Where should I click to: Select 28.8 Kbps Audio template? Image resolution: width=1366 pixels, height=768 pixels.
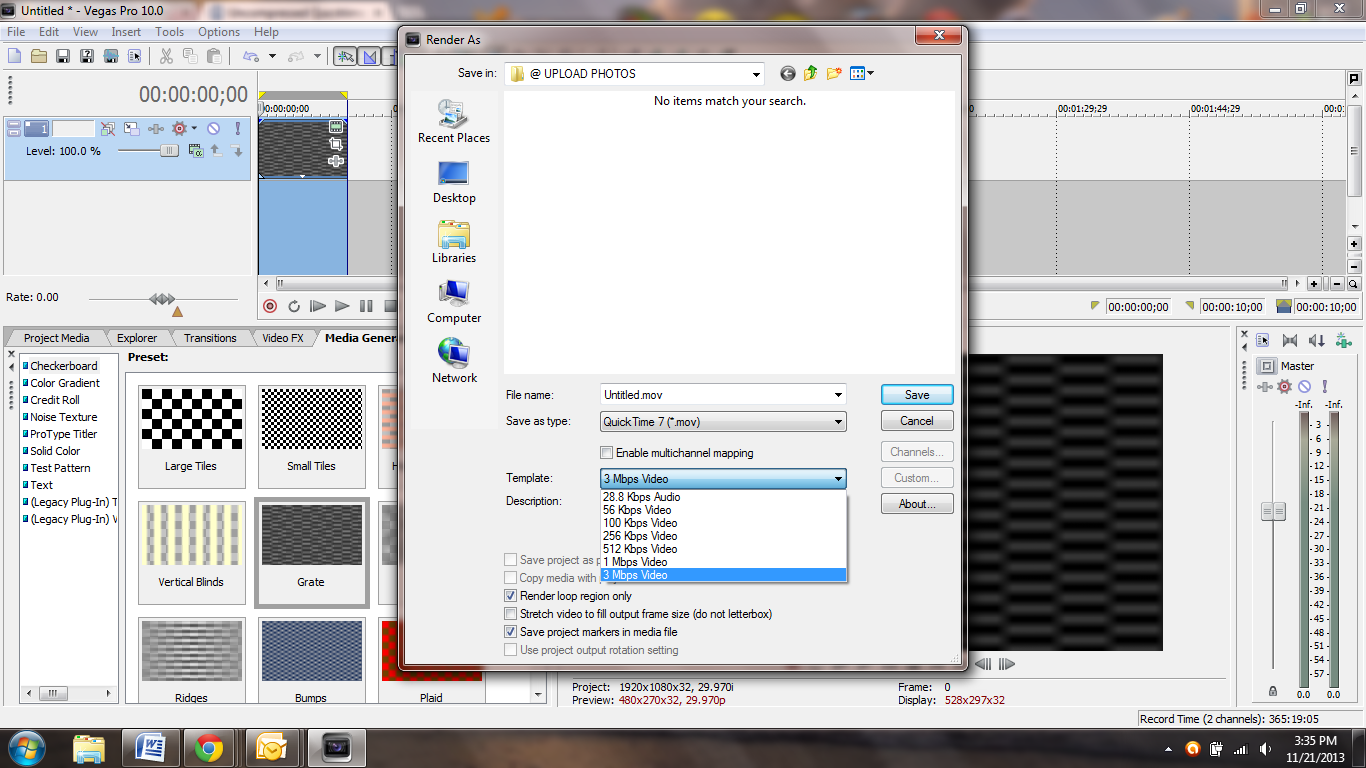pyautogui.click(x=723, y=497)
